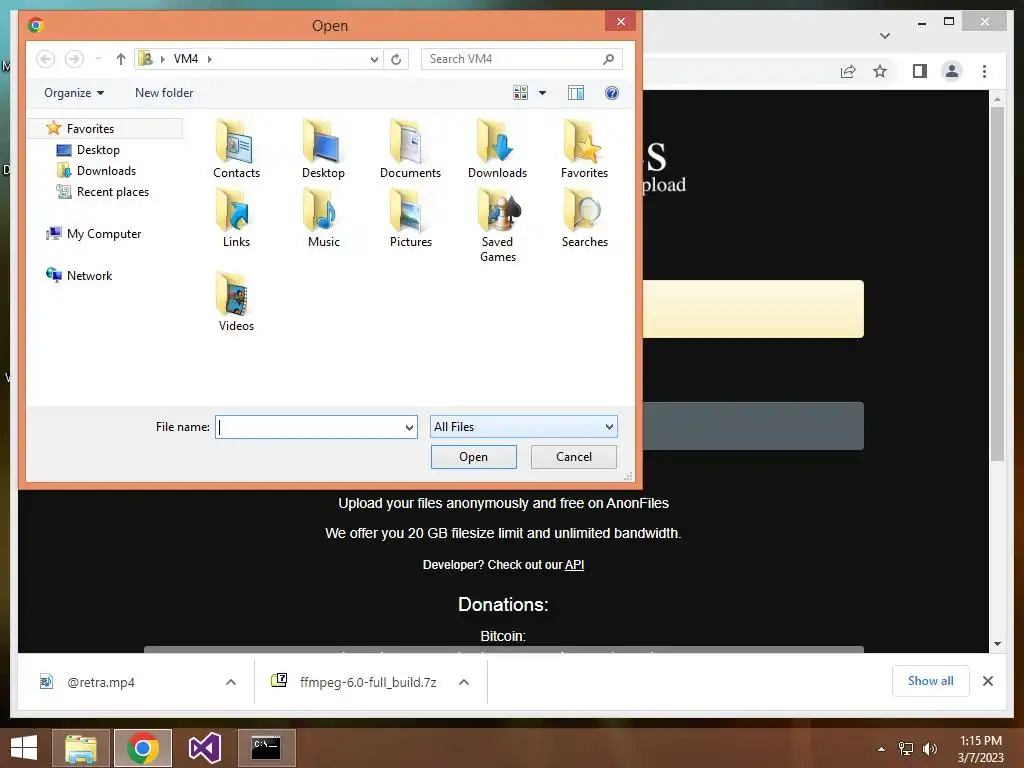
Task: Open the Videos folder
Action: pyautogui.click(x=236, y=302)
